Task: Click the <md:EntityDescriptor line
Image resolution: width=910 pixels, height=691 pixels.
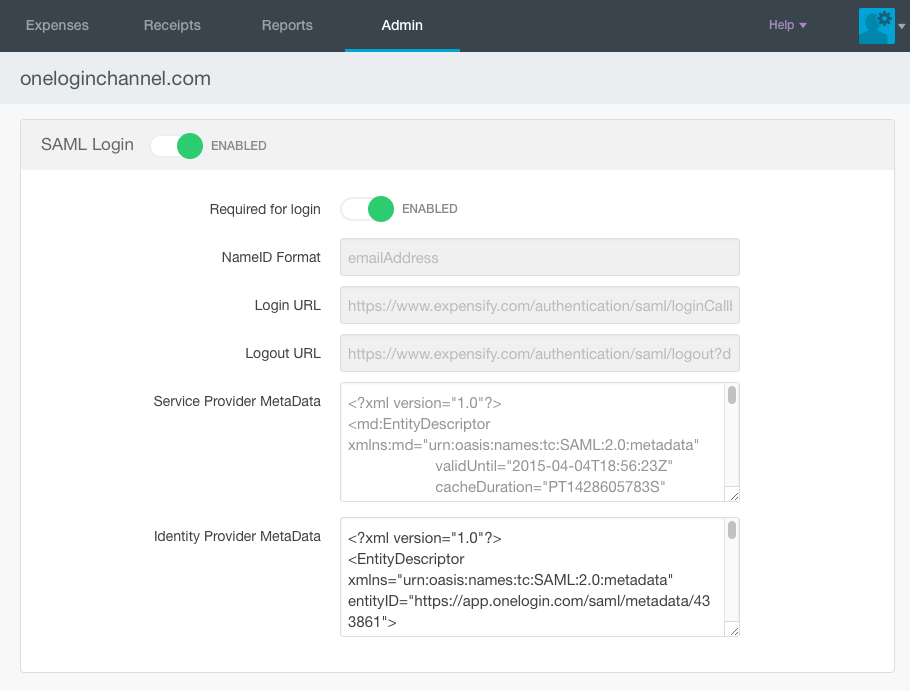Action: [x=419, y=424]
